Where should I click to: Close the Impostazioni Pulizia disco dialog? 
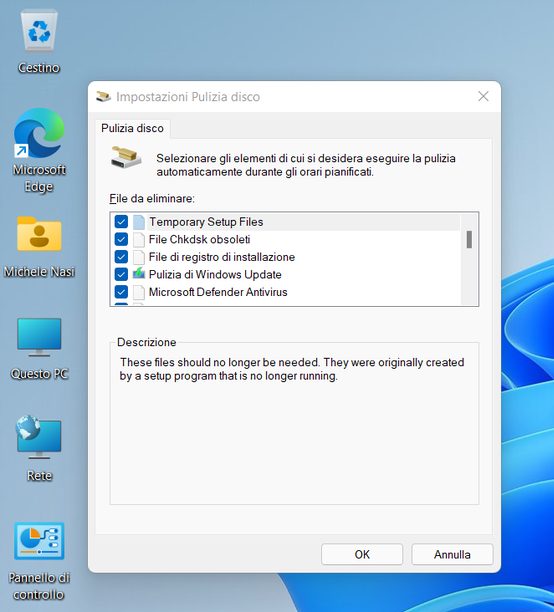(x=483, y=96)
